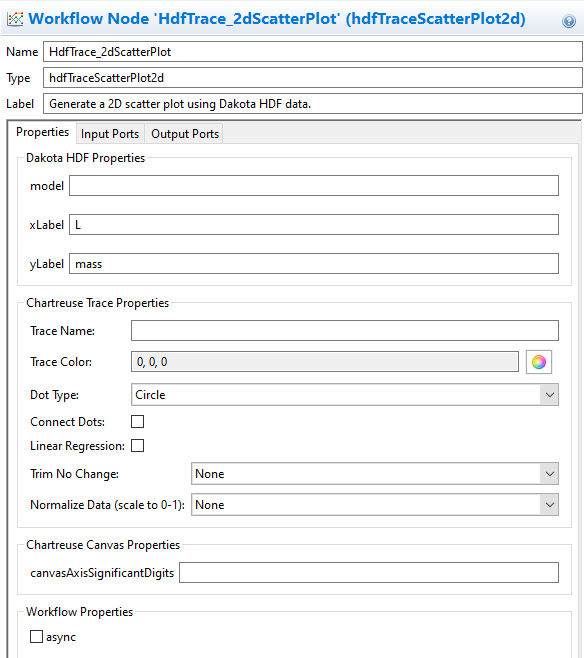Enable the Connect Dots checkbox
The width and height of the screenshot is (584, 658).
click(138, 421)
